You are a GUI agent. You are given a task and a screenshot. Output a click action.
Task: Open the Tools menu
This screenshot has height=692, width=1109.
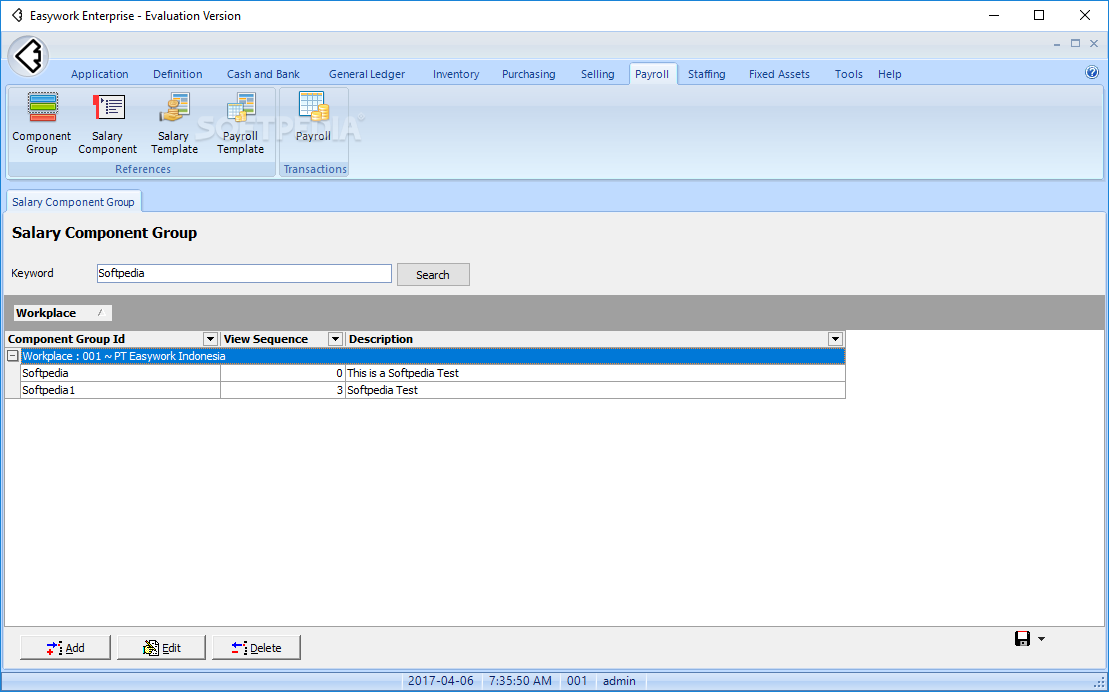point(849,74)
